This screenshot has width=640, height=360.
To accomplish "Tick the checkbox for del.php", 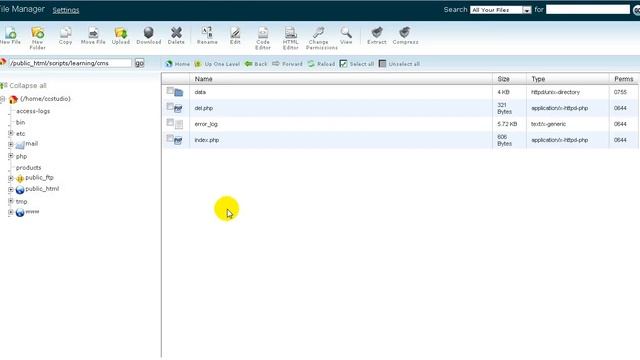I will (x=170, y=107).
